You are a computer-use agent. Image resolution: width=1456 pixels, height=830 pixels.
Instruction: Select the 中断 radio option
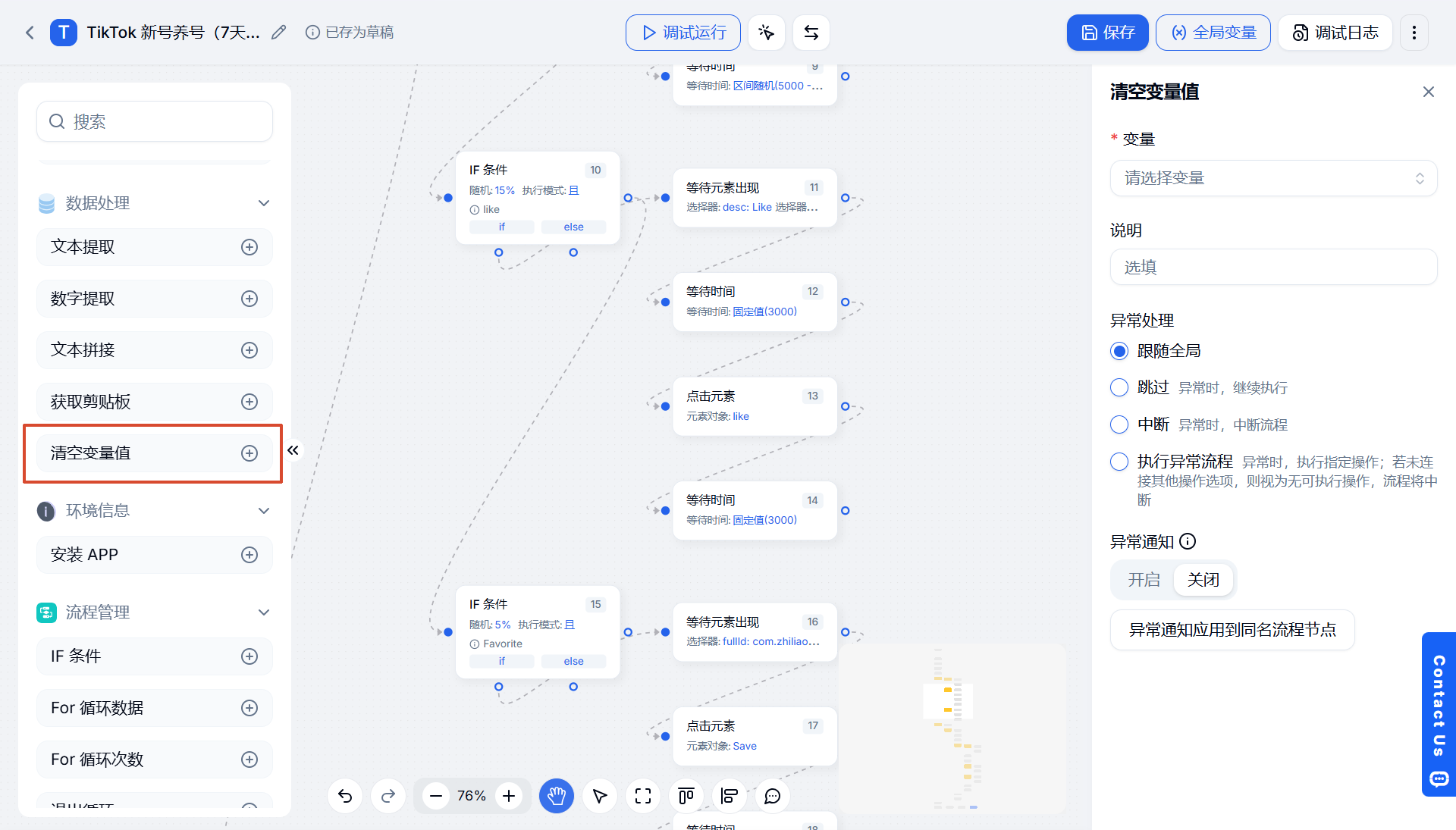tap(1119, 424)
